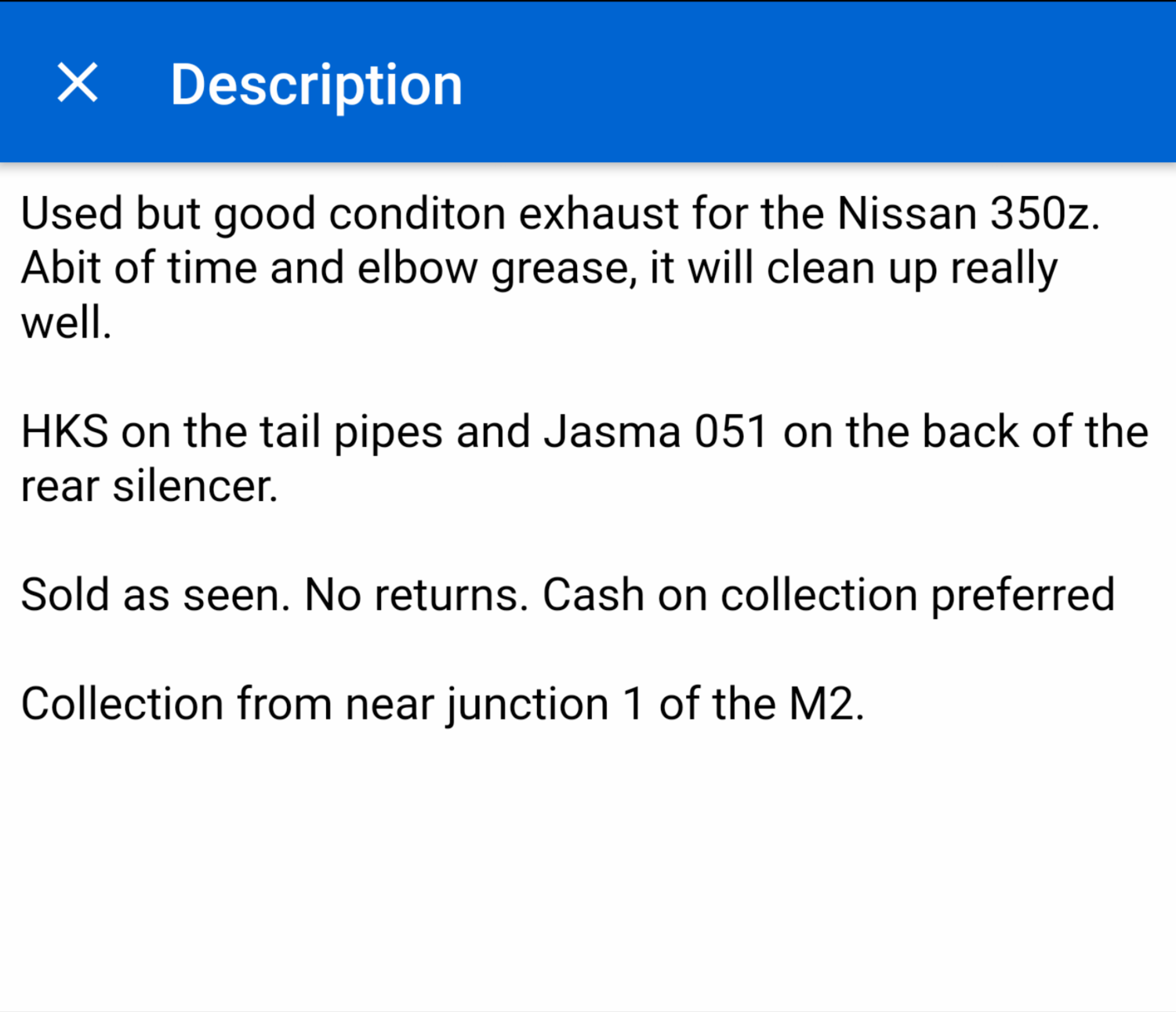The height and width of the screenshot is (1012, 1176).
Task: Click the word 'well.' ending the first paragraph
Action: tap(66, 323)
